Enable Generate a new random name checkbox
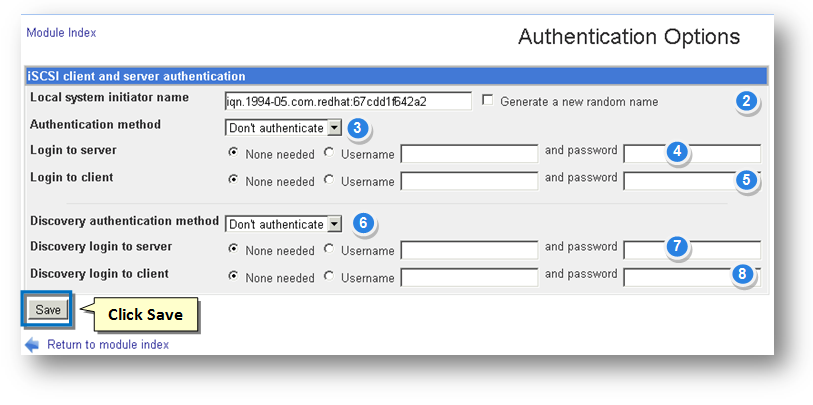Viewport: 813px width, 405px height. coord(487,100)
